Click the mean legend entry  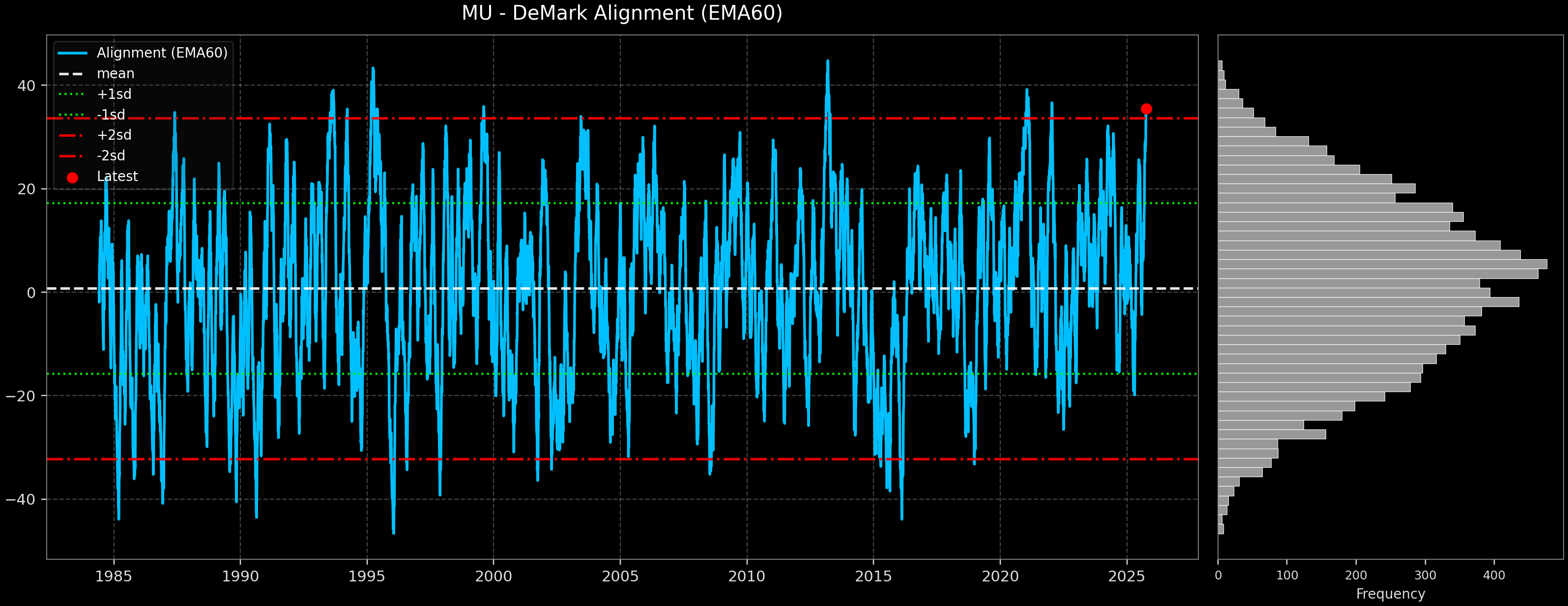coord(115,74)
